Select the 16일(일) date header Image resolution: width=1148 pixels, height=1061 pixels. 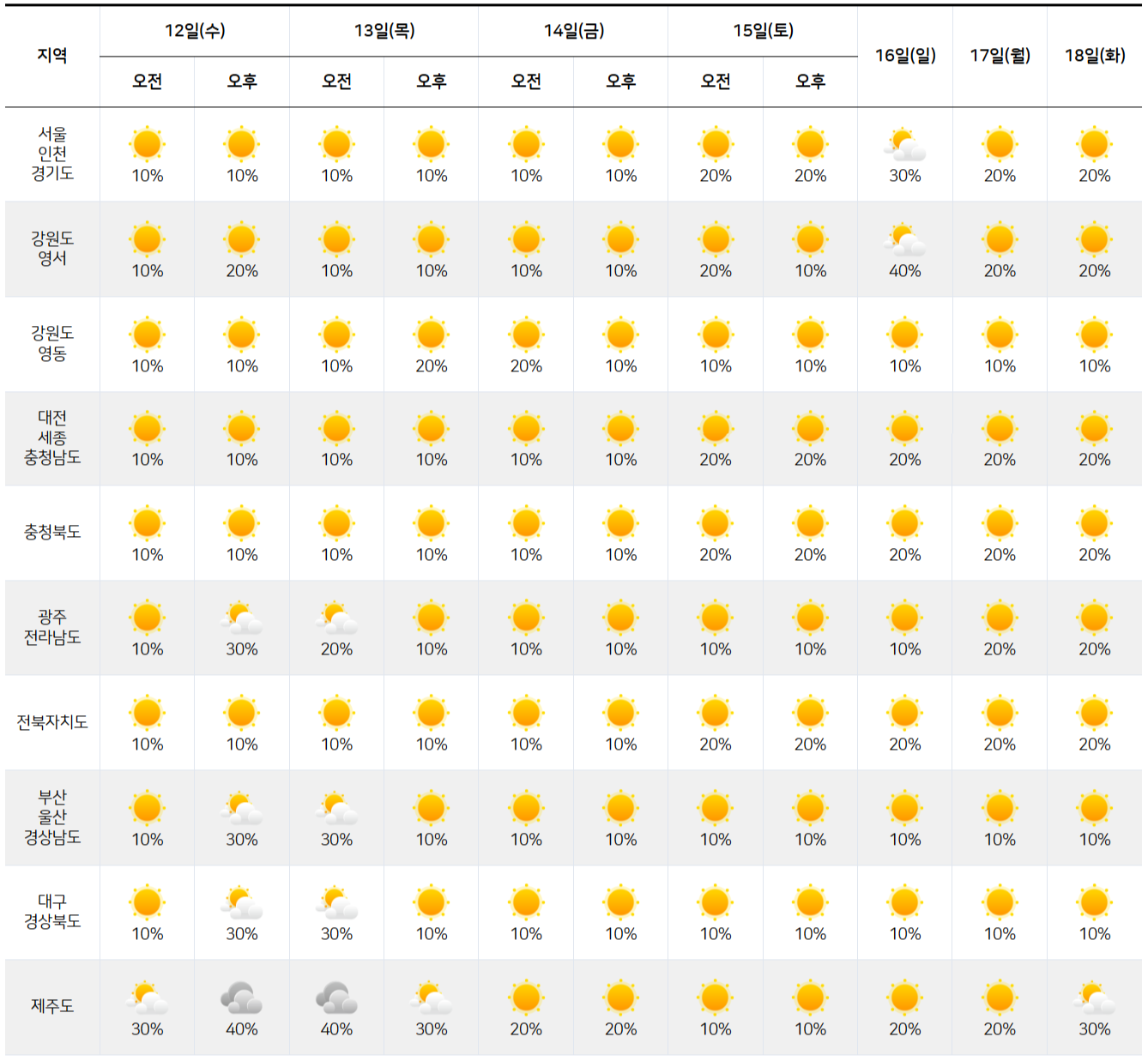click(905, 56)
